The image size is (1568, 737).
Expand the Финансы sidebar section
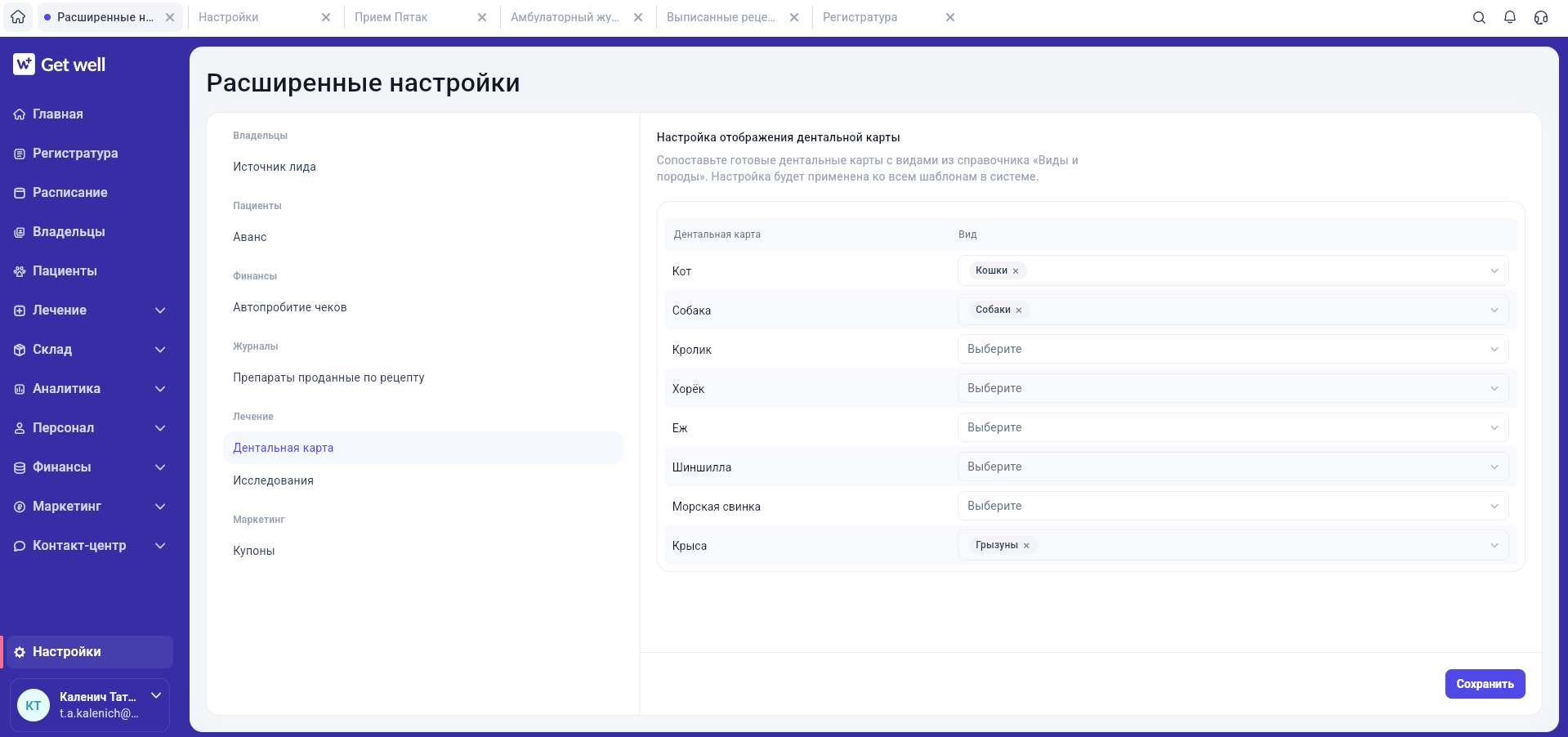[x=90, y=467]
